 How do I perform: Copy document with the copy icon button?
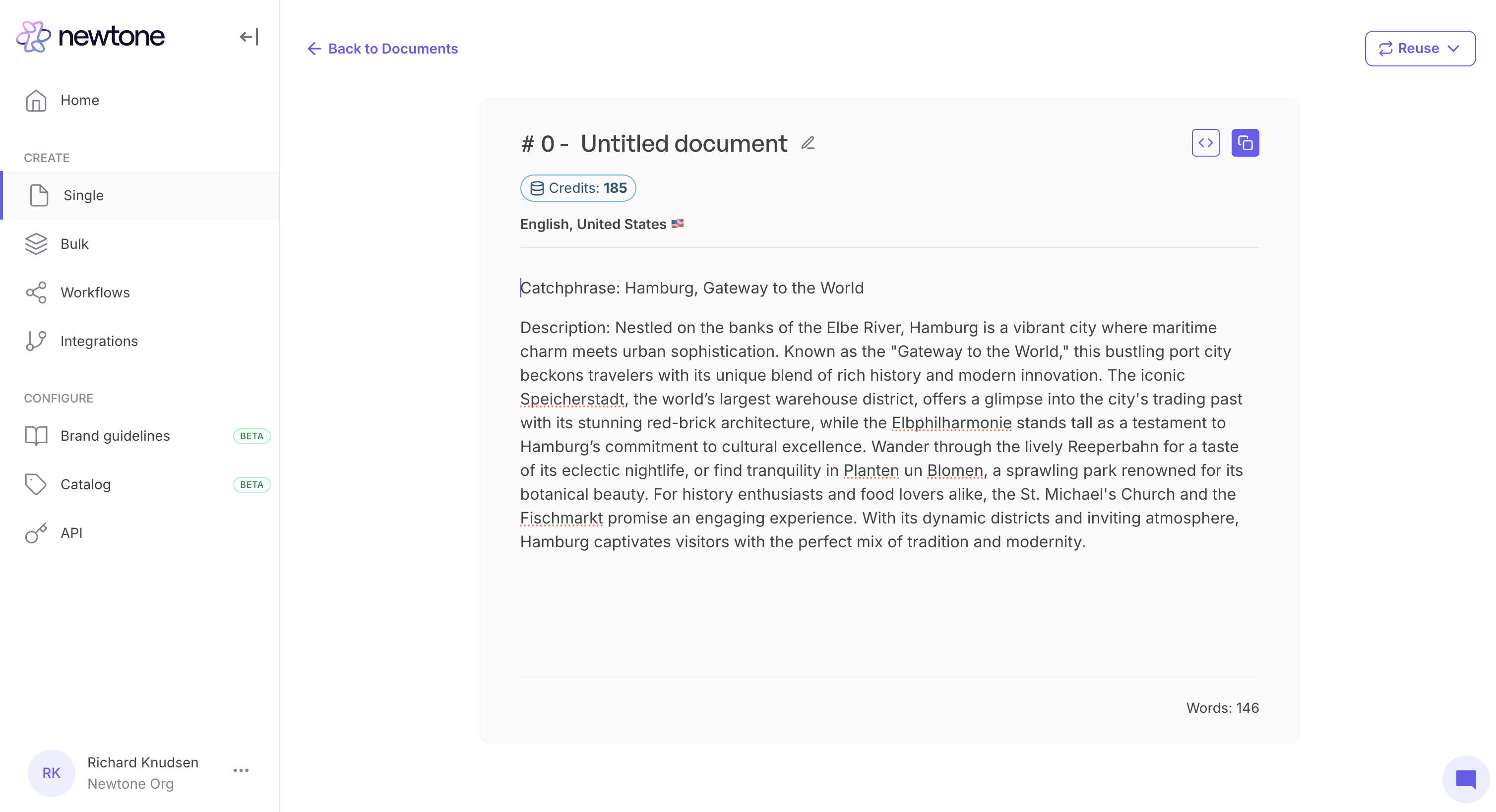1245,143
